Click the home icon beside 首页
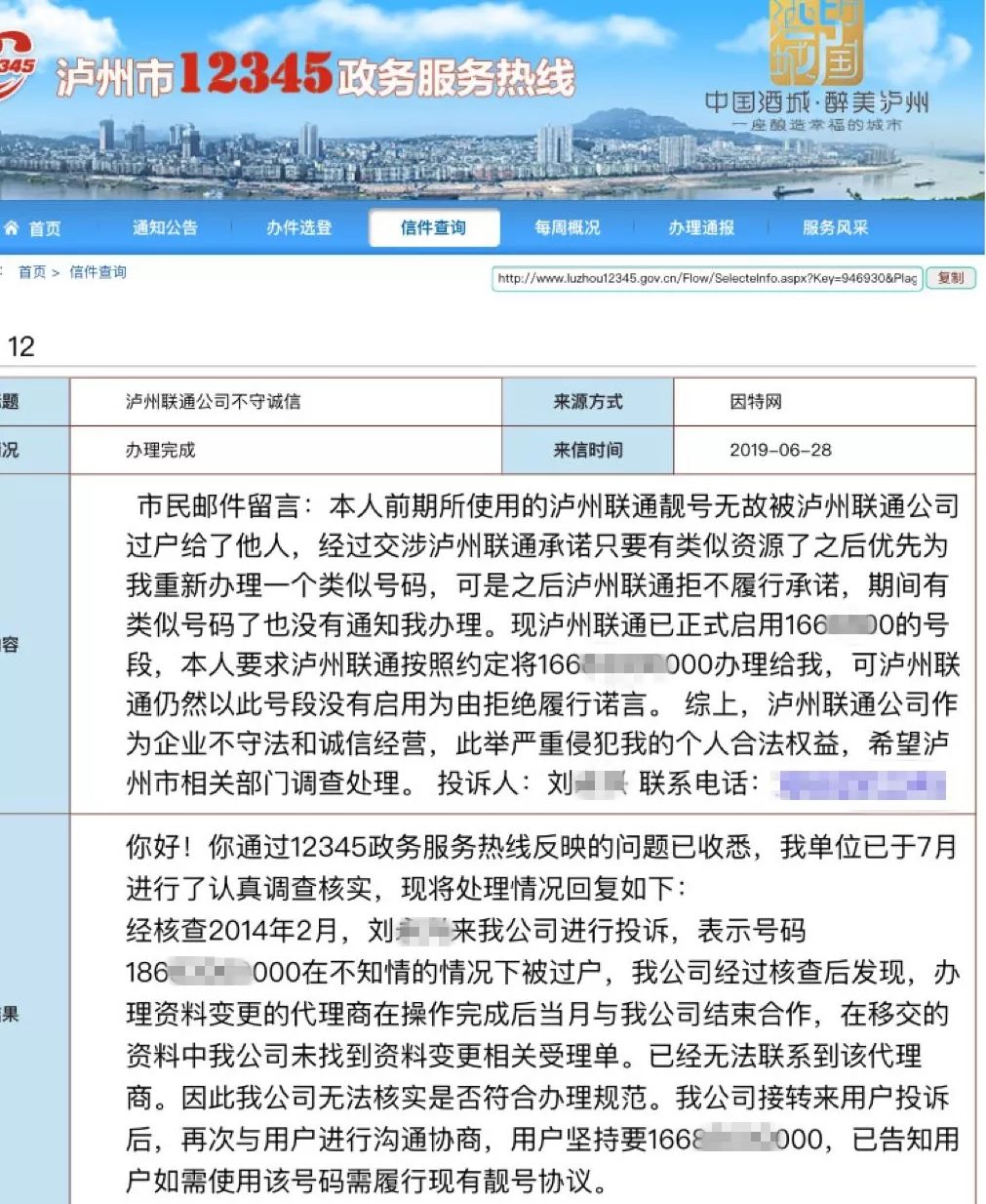This screenshot has height=1204, width=986. pyautogui.click(x=10, y=227)
